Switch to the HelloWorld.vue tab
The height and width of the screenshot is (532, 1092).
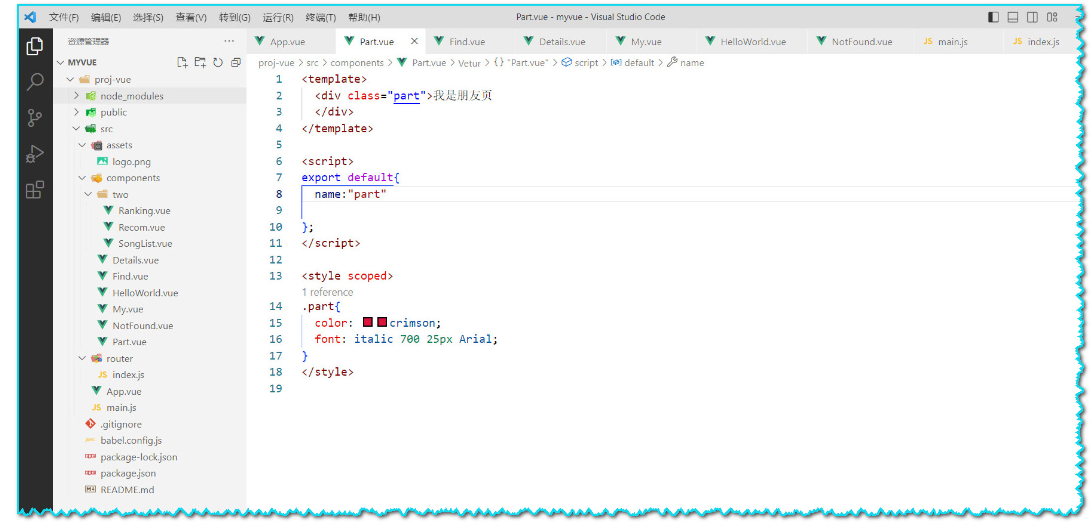coord(753,41)
